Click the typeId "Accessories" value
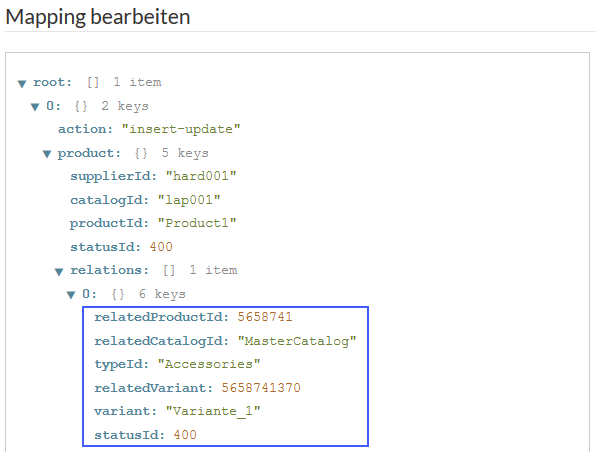596x452 pixels. point(209,364)
